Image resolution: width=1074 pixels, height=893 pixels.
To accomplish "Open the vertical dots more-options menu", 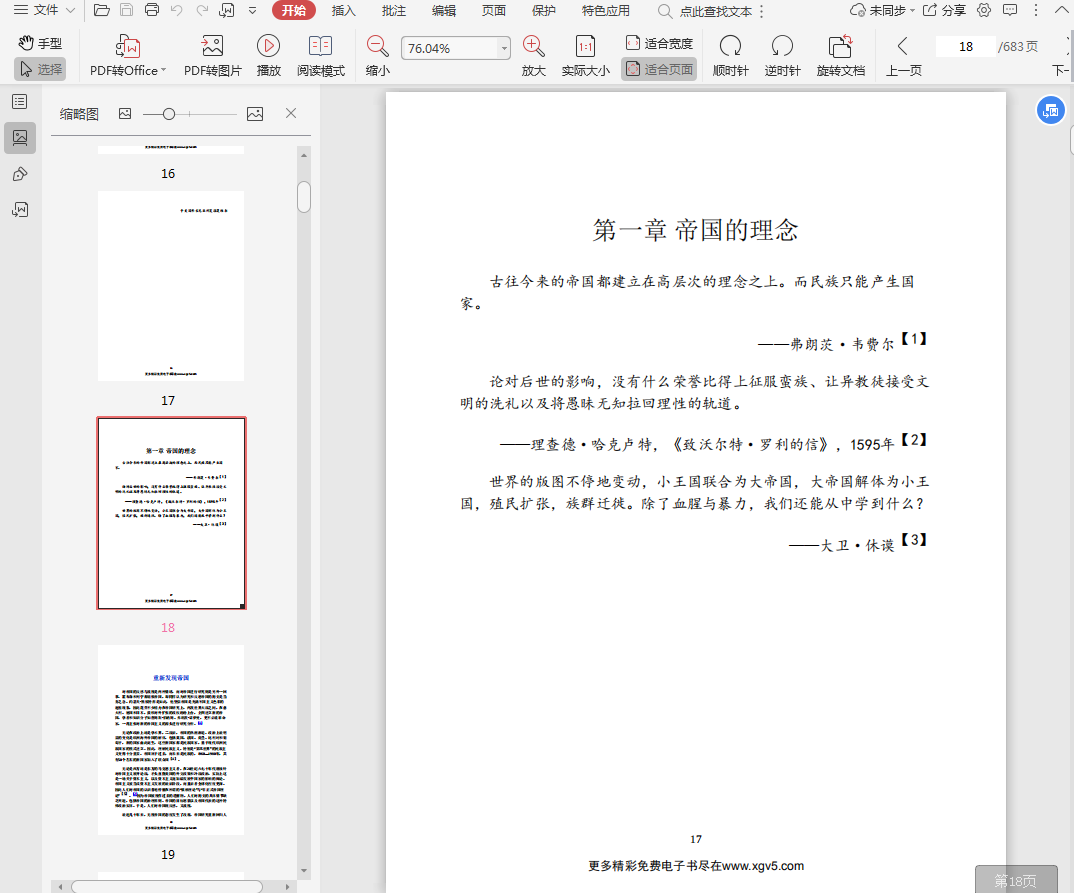I will (1036, 10).
